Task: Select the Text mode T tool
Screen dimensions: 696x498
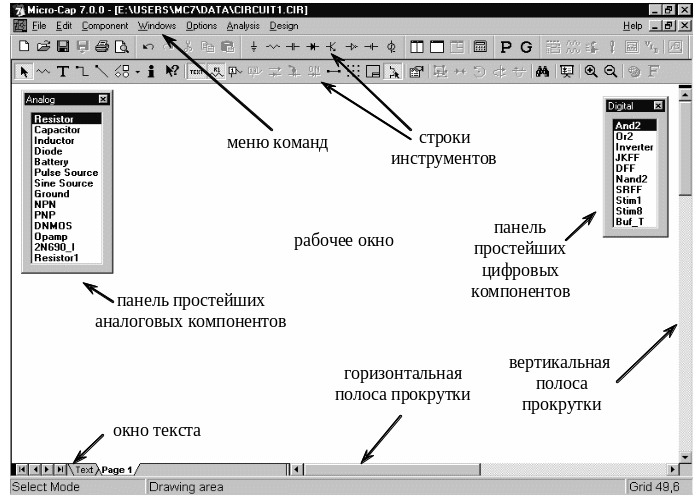Action: [x=63, y=71]
